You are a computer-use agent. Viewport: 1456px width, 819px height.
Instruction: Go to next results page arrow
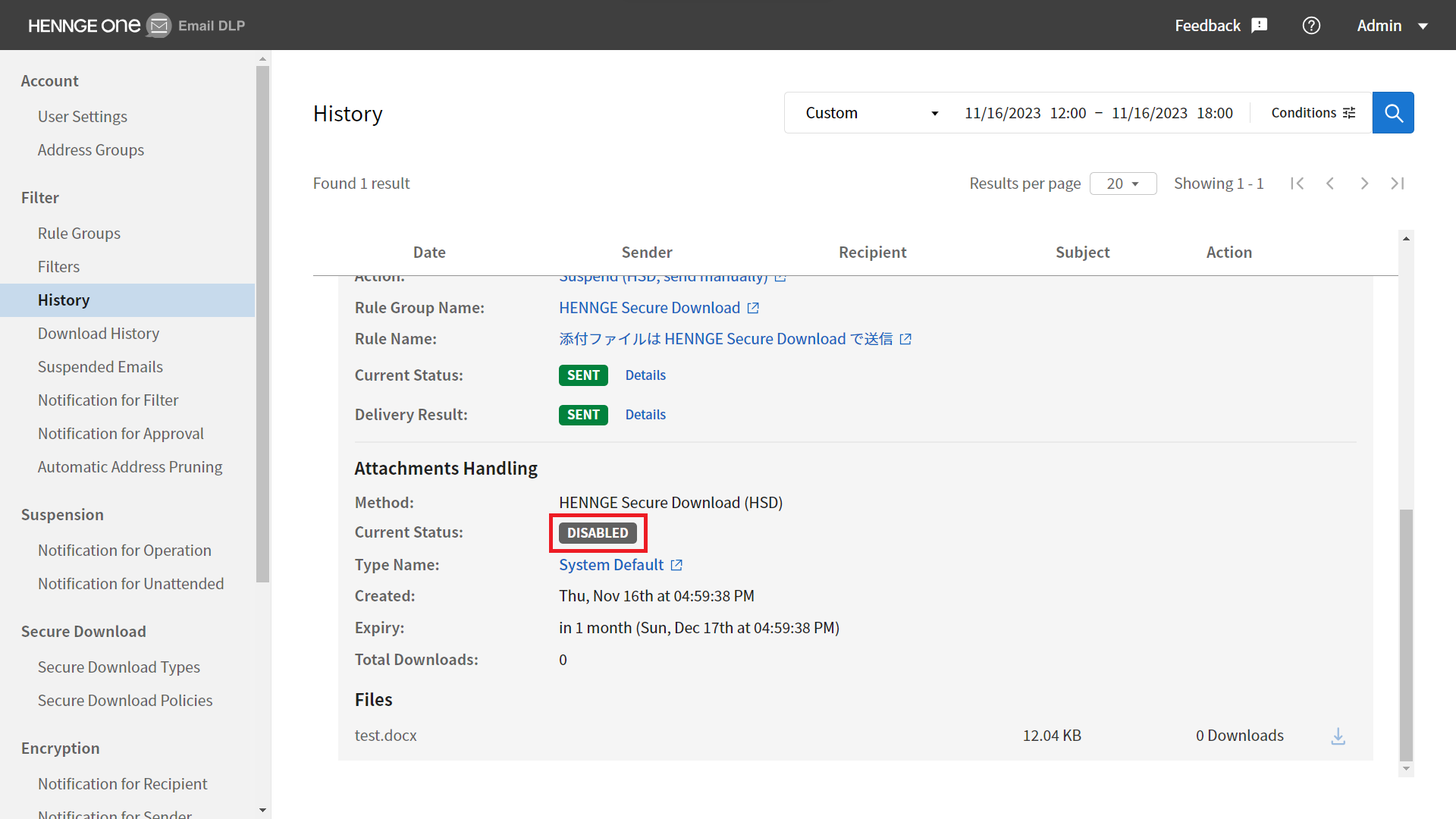pyautogui.click(x=1364, y=184)
